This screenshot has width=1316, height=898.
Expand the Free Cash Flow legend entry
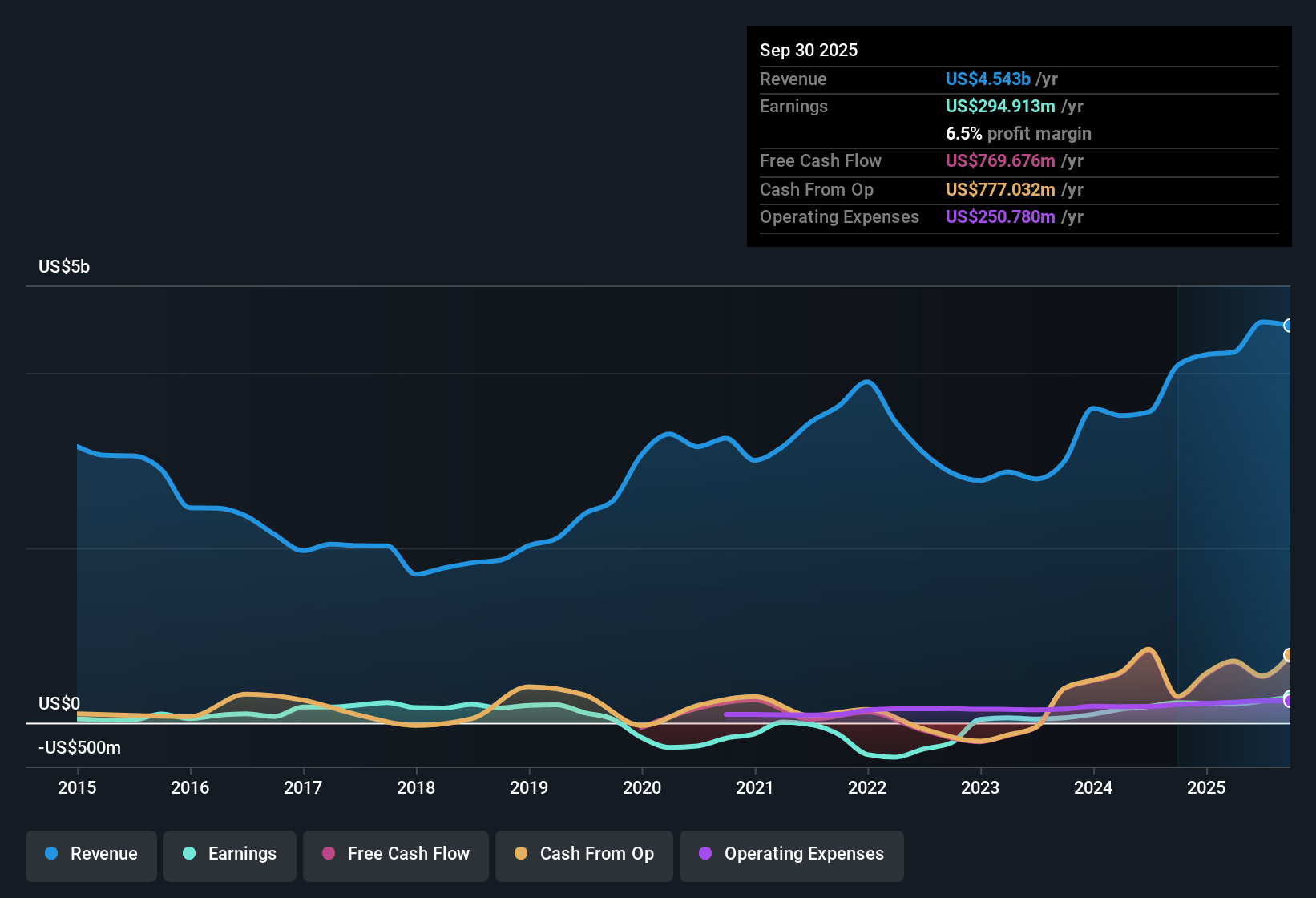point(395,854)
